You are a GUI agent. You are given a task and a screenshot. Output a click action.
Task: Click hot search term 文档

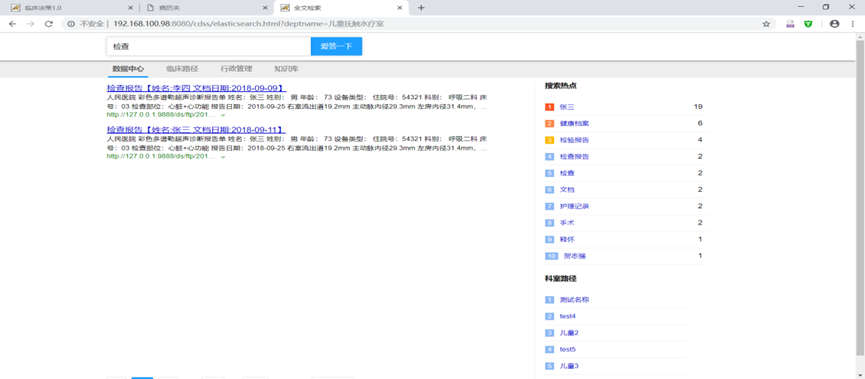click(x=567, y=190)
